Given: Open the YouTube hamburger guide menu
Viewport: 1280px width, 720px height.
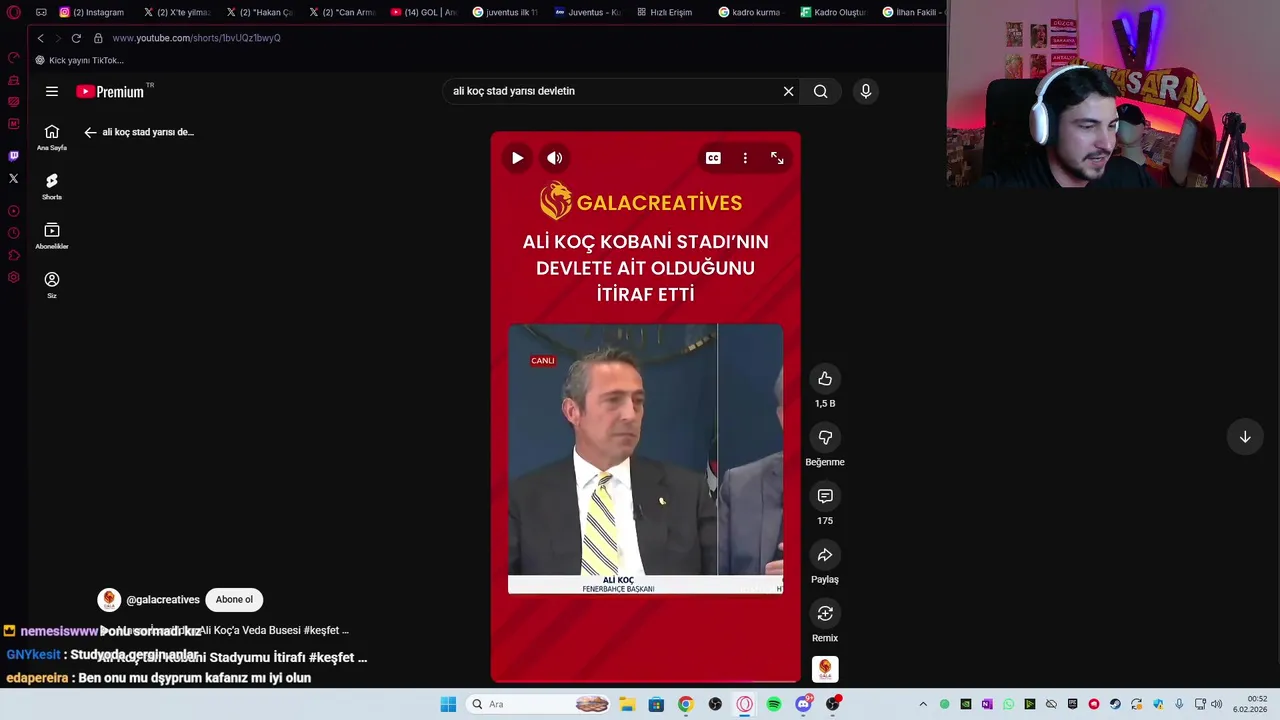Looking at the screenshot, I should [x=52, y=91].
